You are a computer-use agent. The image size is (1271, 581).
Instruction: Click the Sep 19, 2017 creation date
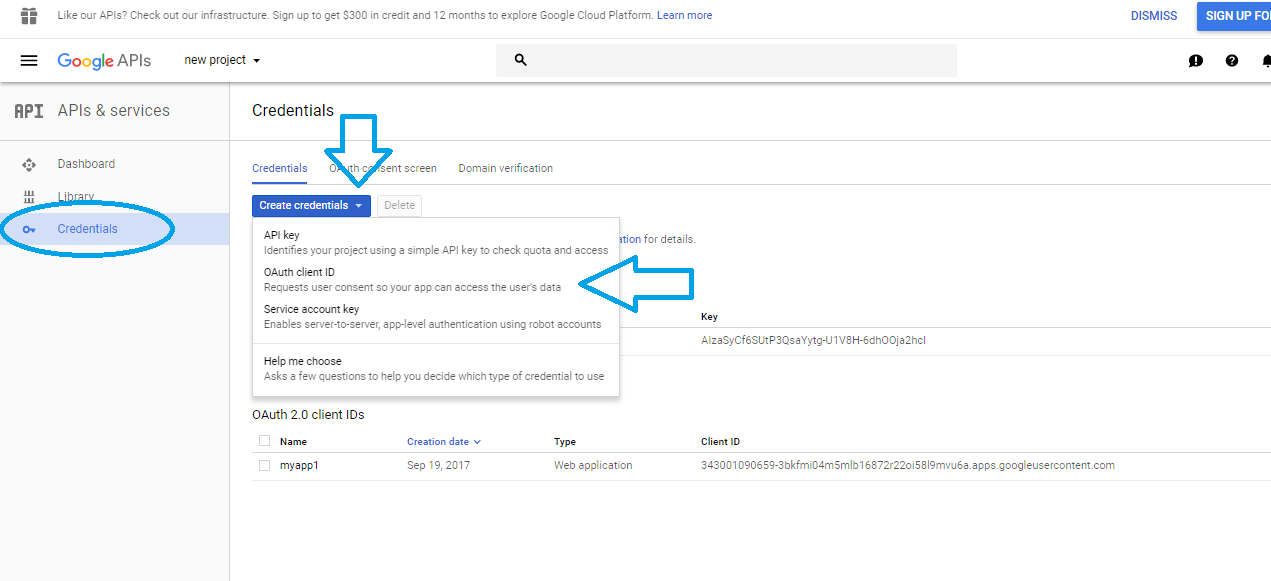click(438, 465)
